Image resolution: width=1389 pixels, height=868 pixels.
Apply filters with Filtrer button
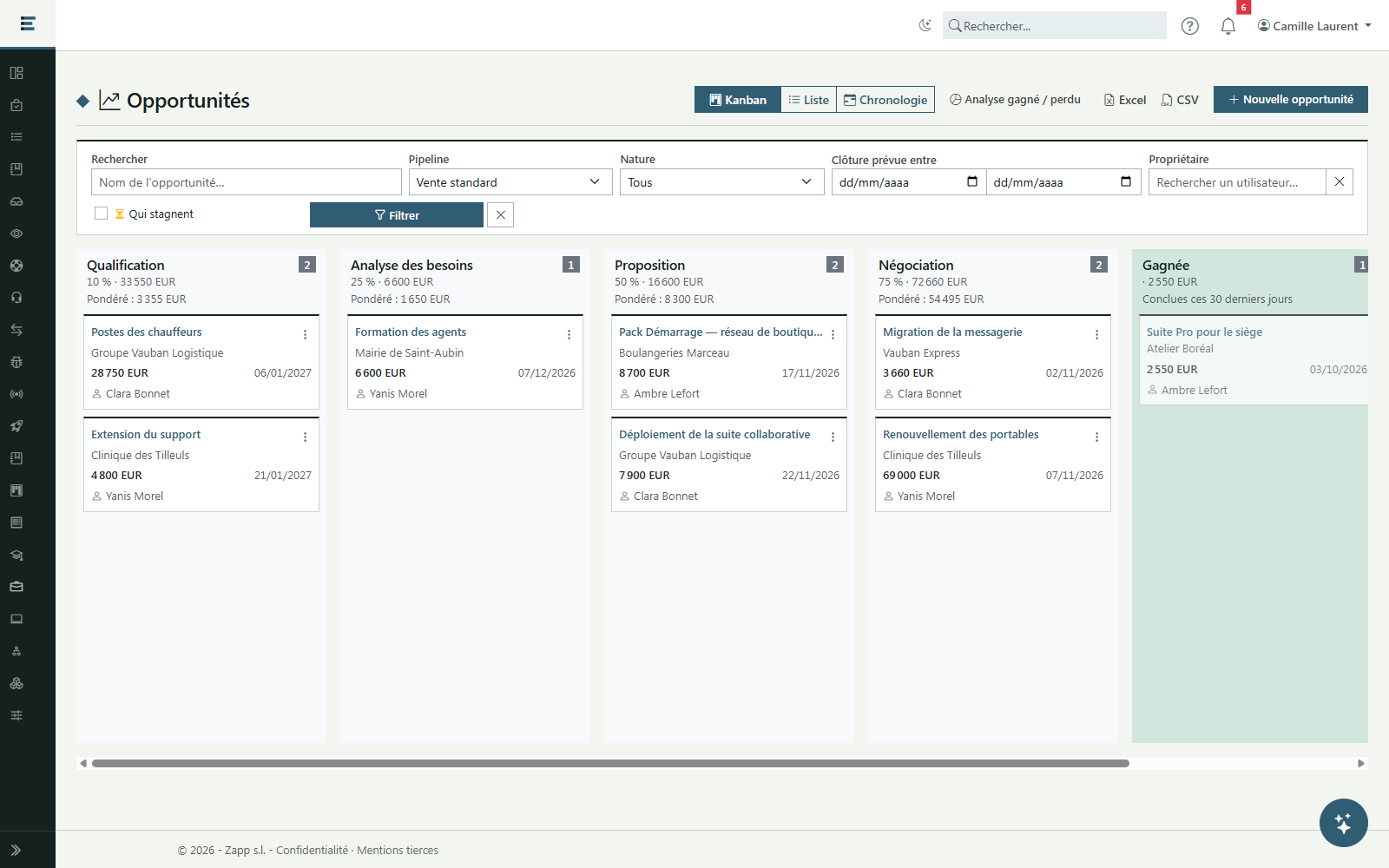click(397, 215)
